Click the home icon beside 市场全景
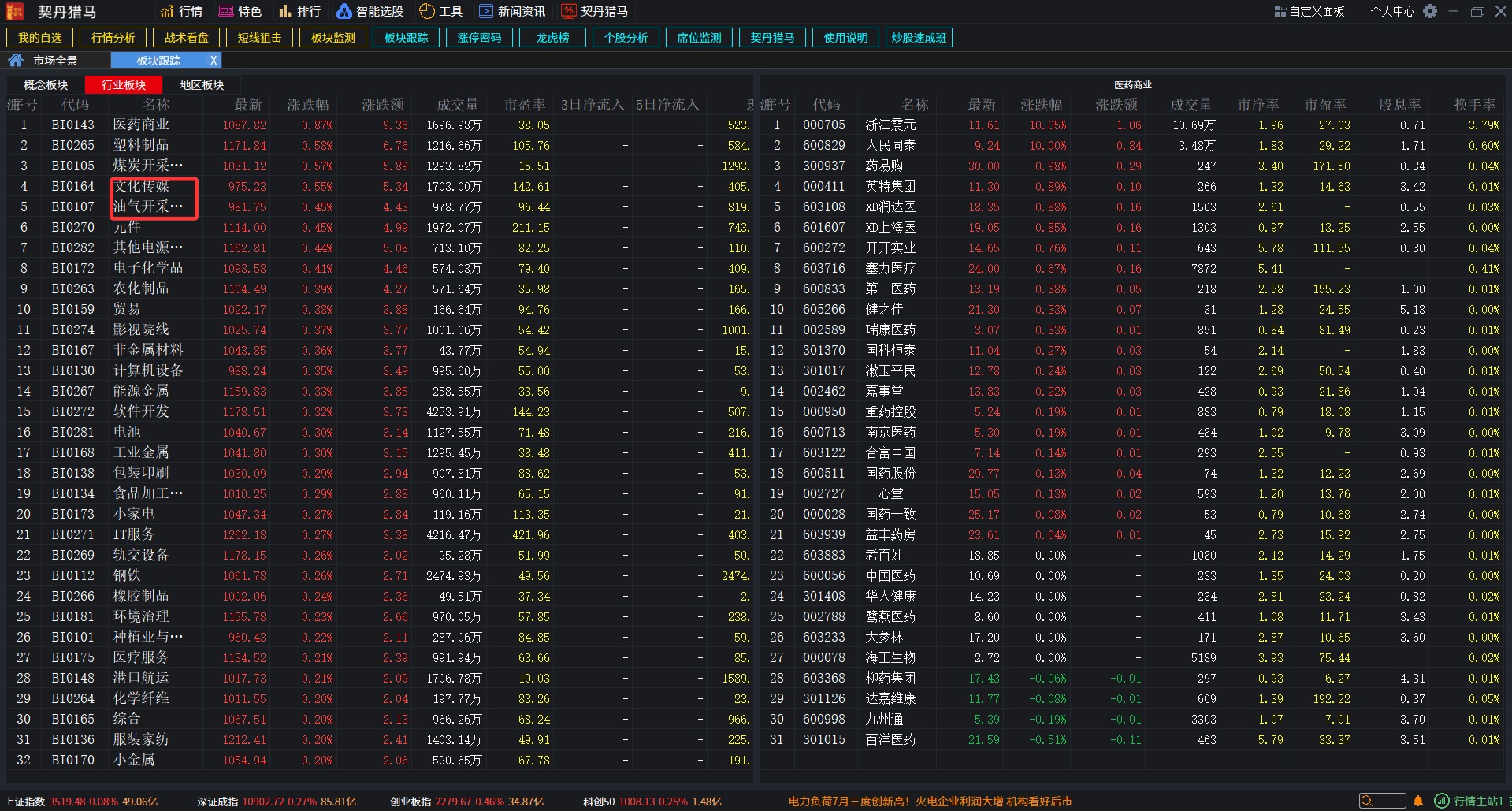The height and width of the screenshot is (811, 1512). [15, 59]
